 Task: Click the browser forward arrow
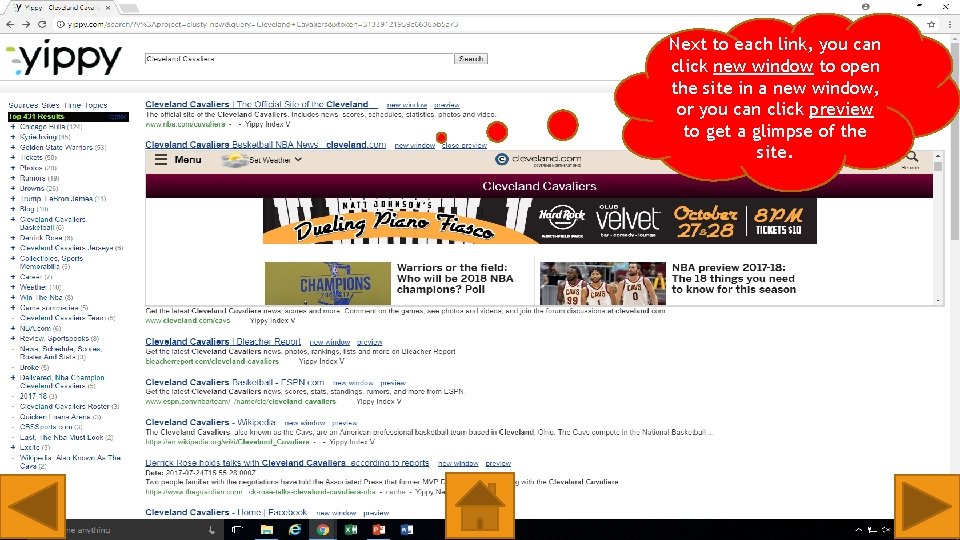(26, 24)
